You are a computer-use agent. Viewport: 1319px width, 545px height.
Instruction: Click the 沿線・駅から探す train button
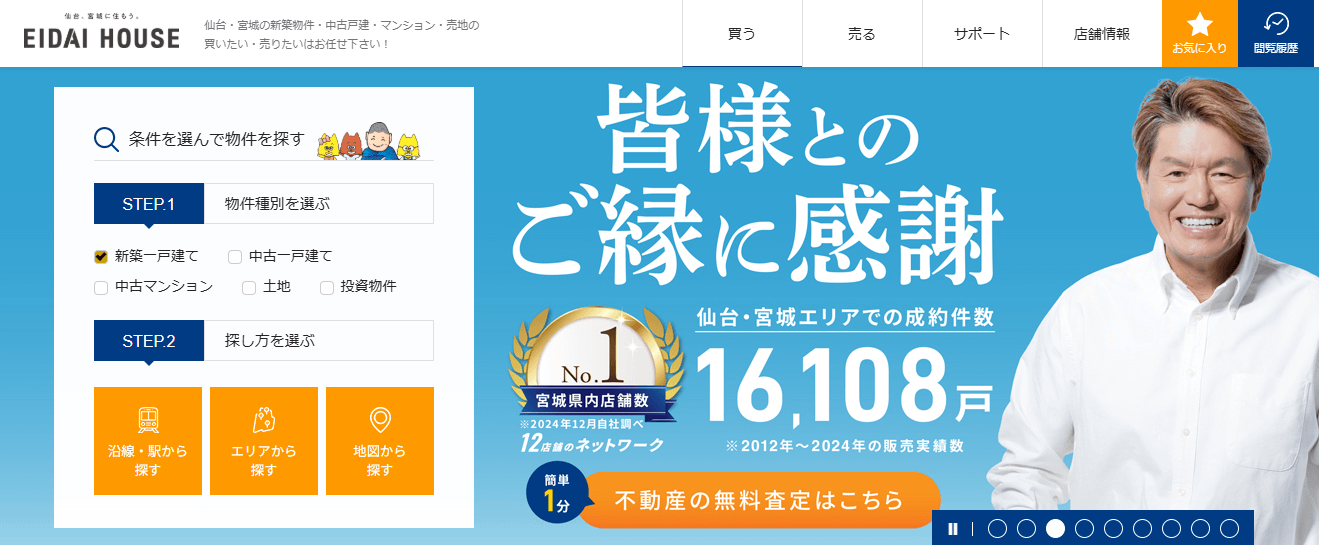point(148,441)
